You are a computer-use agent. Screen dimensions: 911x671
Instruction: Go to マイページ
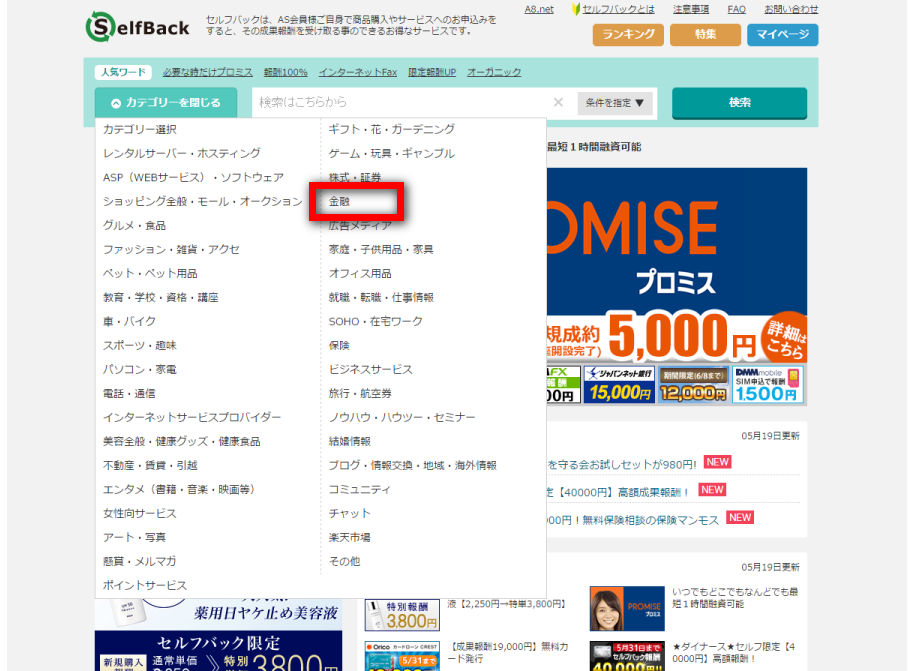782,35
